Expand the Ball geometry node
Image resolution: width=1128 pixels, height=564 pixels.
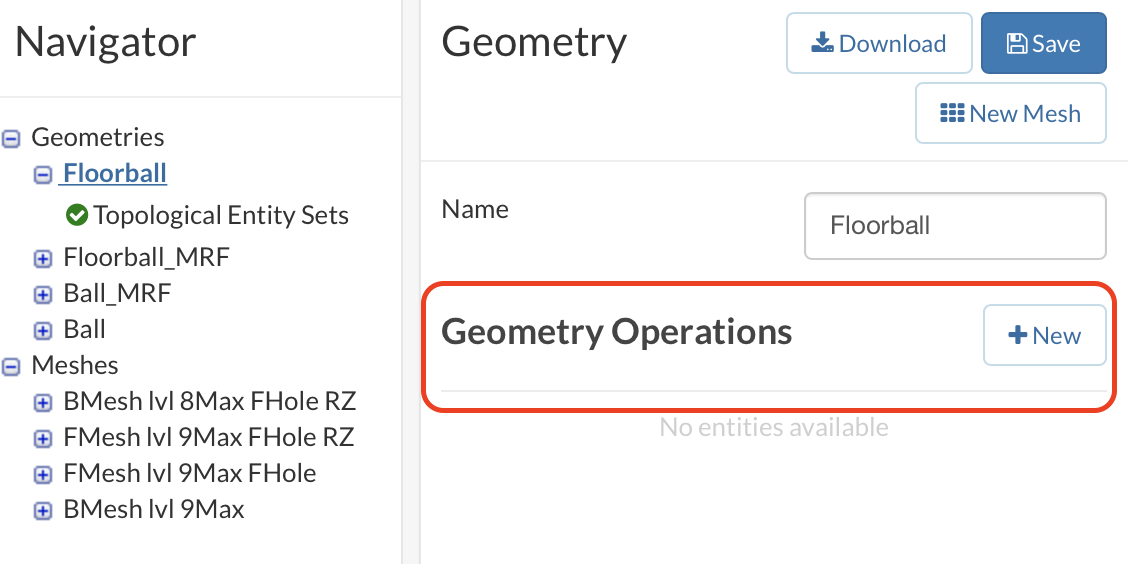pyautogui.click(x=43, y=330)
